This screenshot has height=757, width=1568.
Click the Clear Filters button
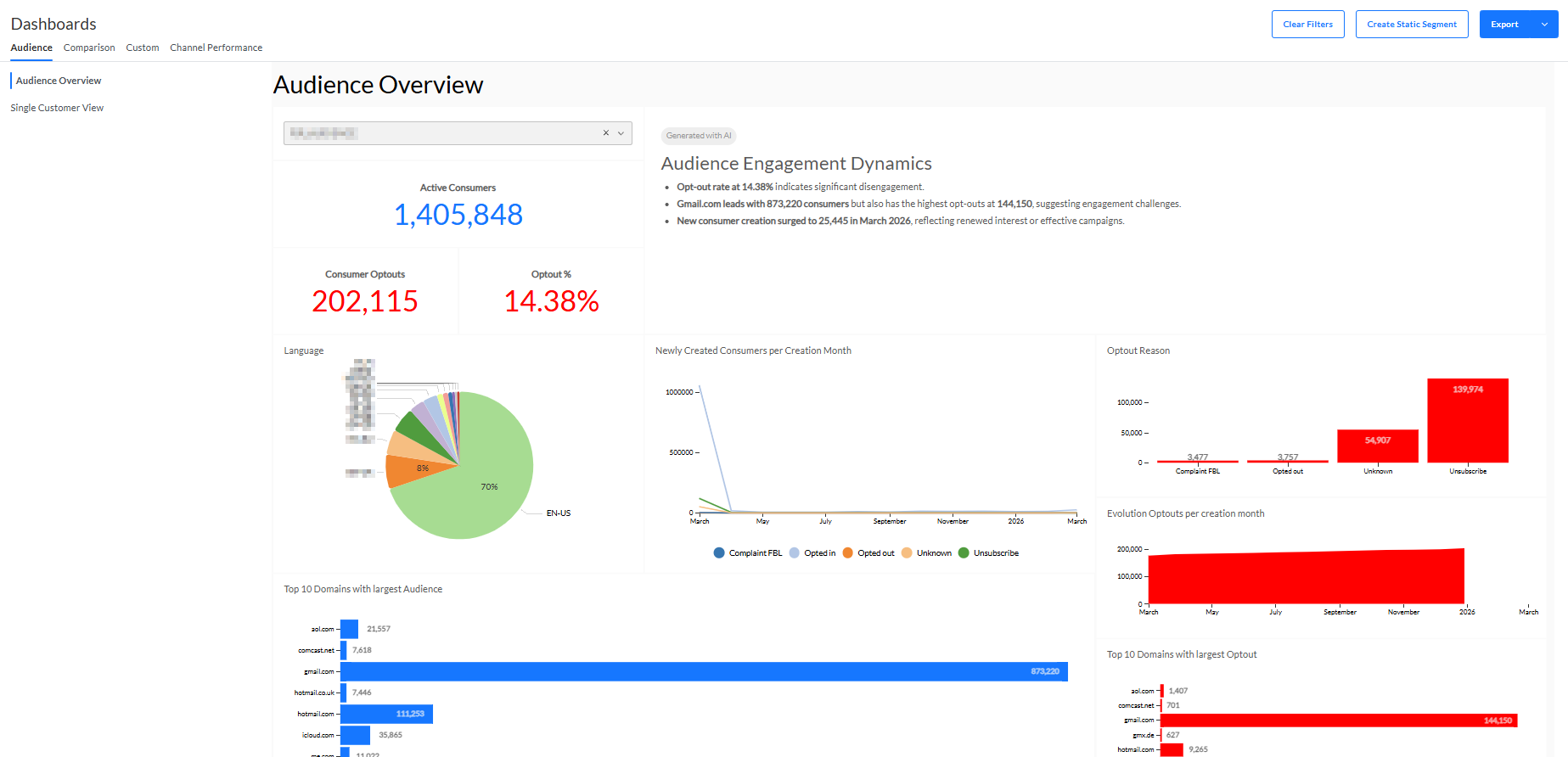1307,25
